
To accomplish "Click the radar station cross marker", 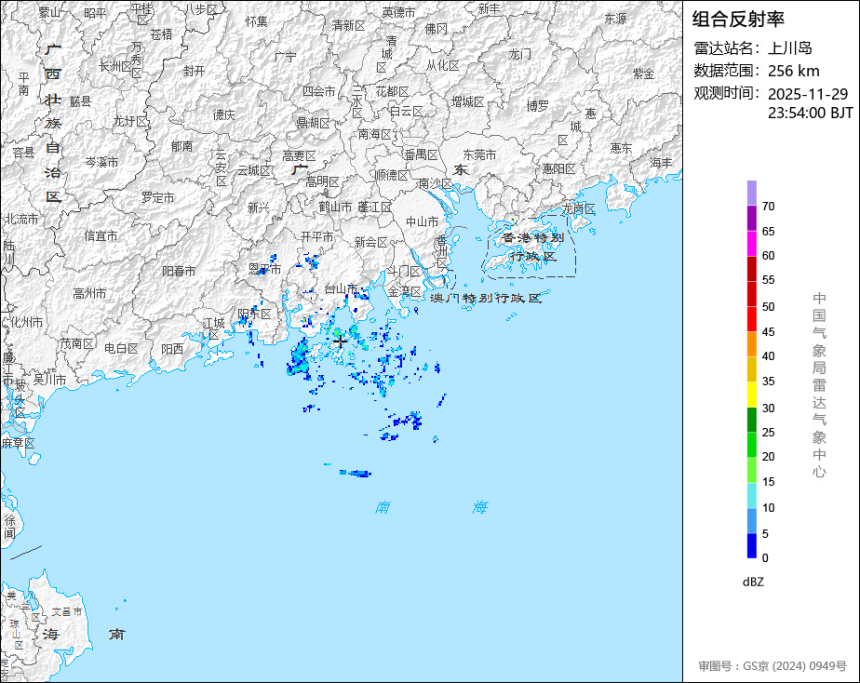I will click(x=340, y=342).
